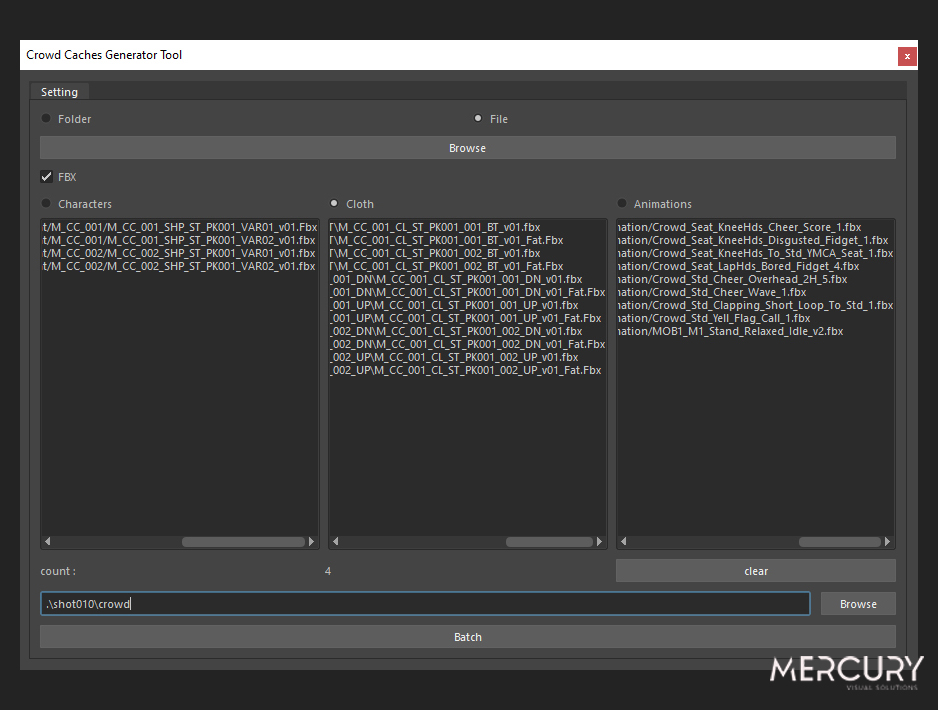The image size is (938, 710).
Task: Toggle the FBX checkbox
Action: [x=47, y=177]
